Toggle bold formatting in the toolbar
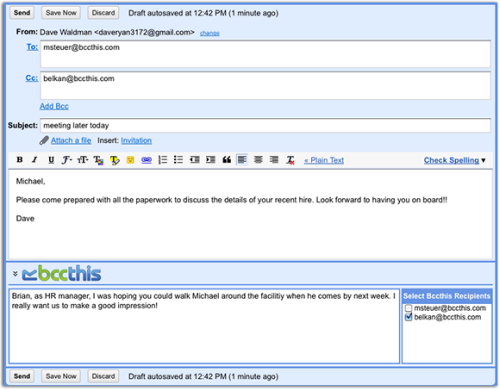This screenshot has height=389, width=500. pyautogui.click(x=20, y=160)
